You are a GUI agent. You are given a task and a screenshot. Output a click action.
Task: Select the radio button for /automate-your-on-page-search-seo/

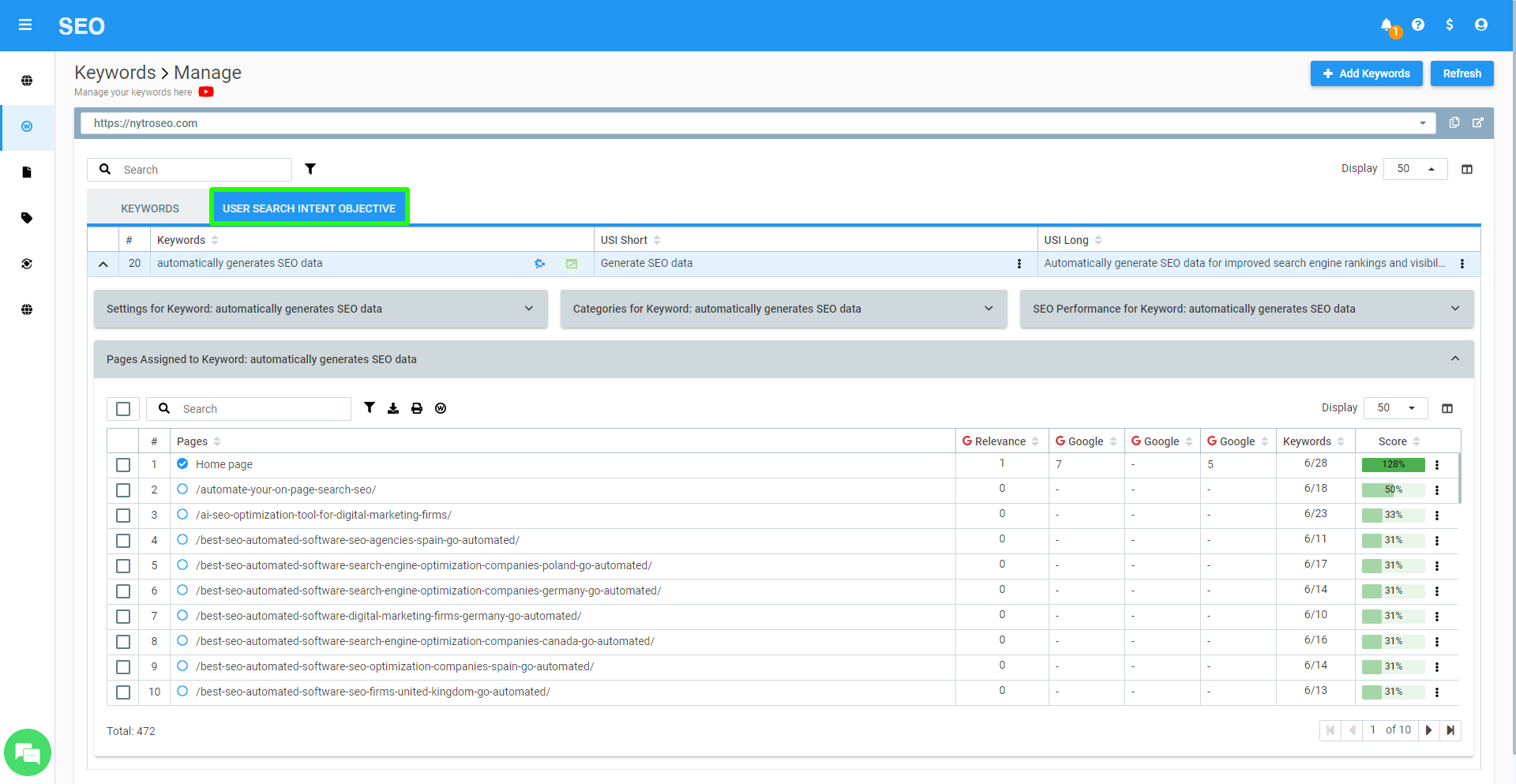[182, 490]
